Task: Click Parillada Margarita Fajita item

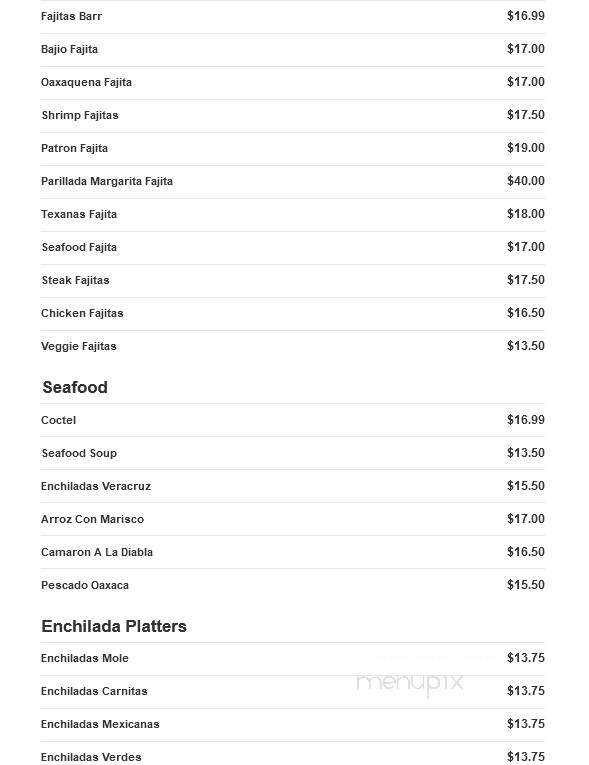Action: (107, 181)
